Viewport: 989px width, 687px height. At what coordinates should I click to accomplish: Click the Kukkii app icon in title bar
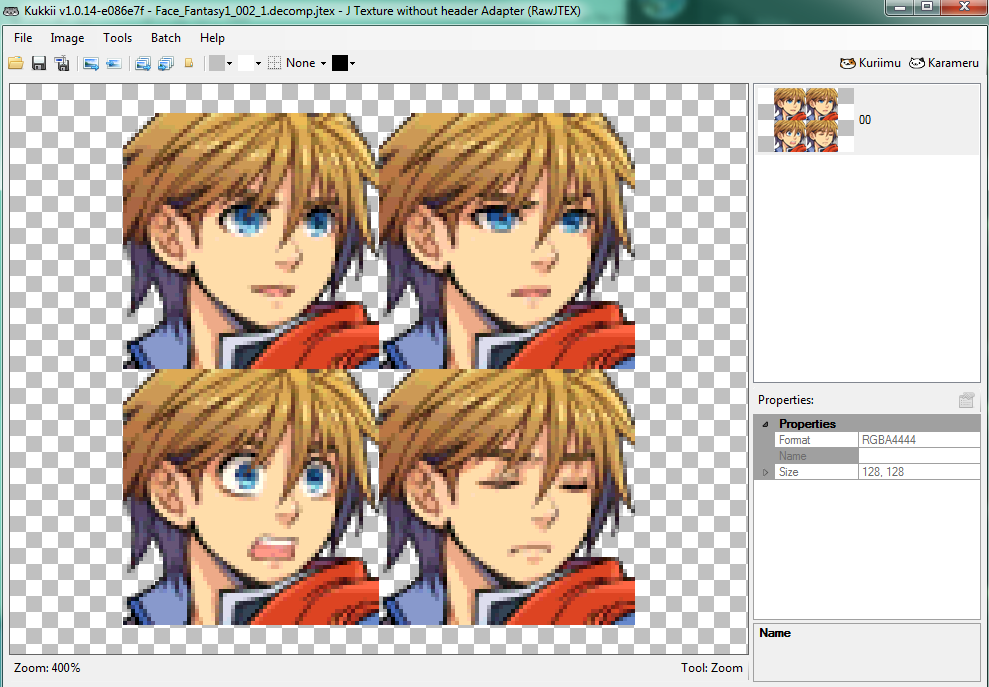pyautogui.click(x=12, y=10)
